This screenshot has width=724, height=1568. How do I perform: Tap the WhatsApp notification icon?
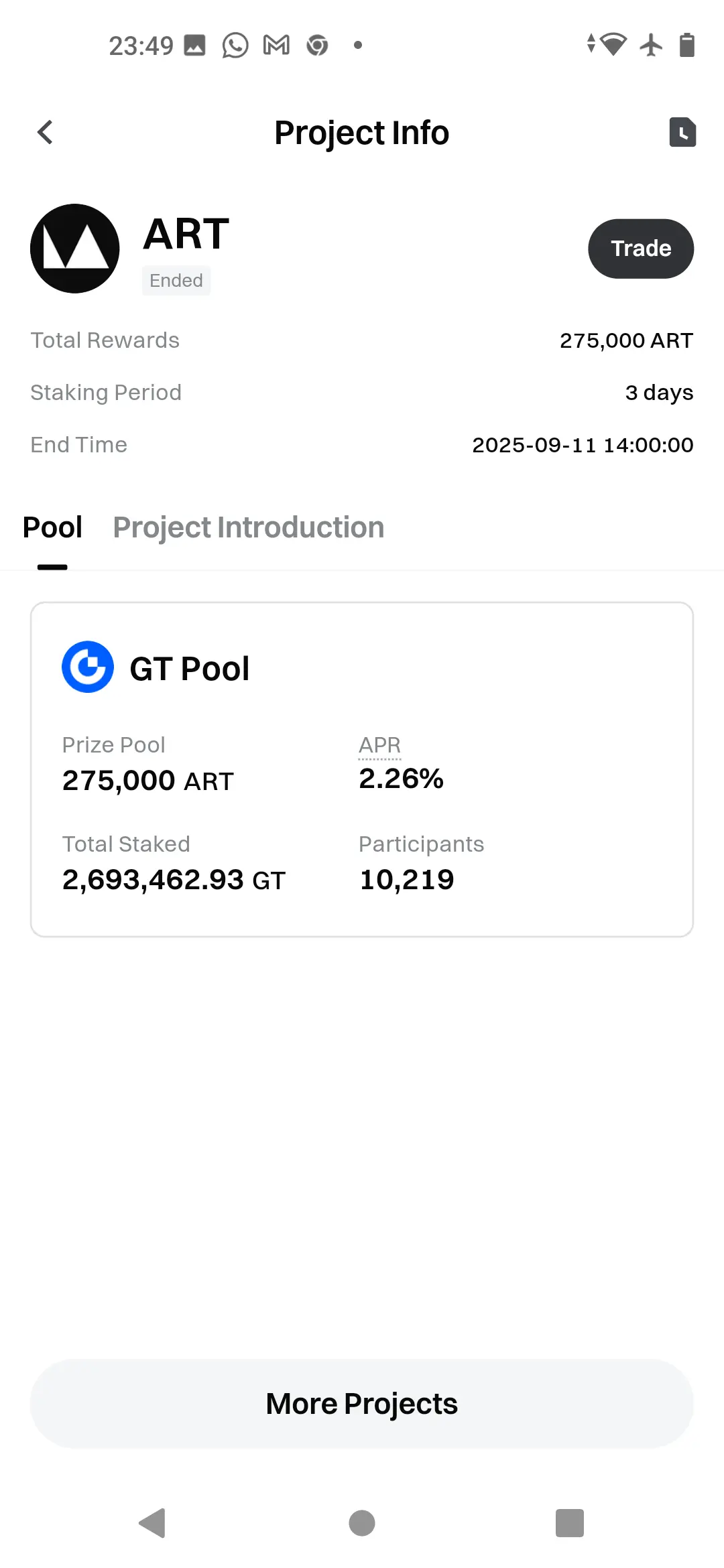tap(235, 46)
